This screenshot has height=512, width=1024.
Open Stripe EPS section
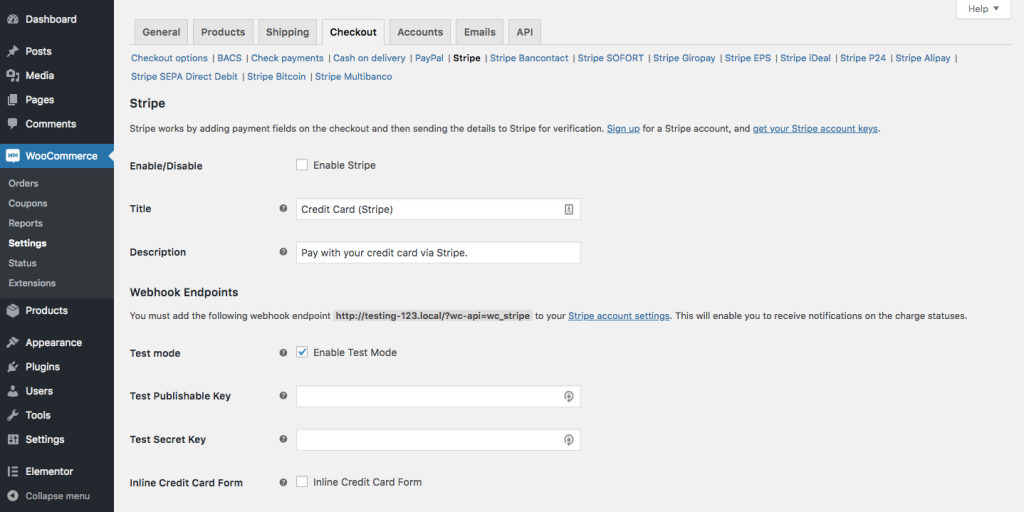coord(747,58)
